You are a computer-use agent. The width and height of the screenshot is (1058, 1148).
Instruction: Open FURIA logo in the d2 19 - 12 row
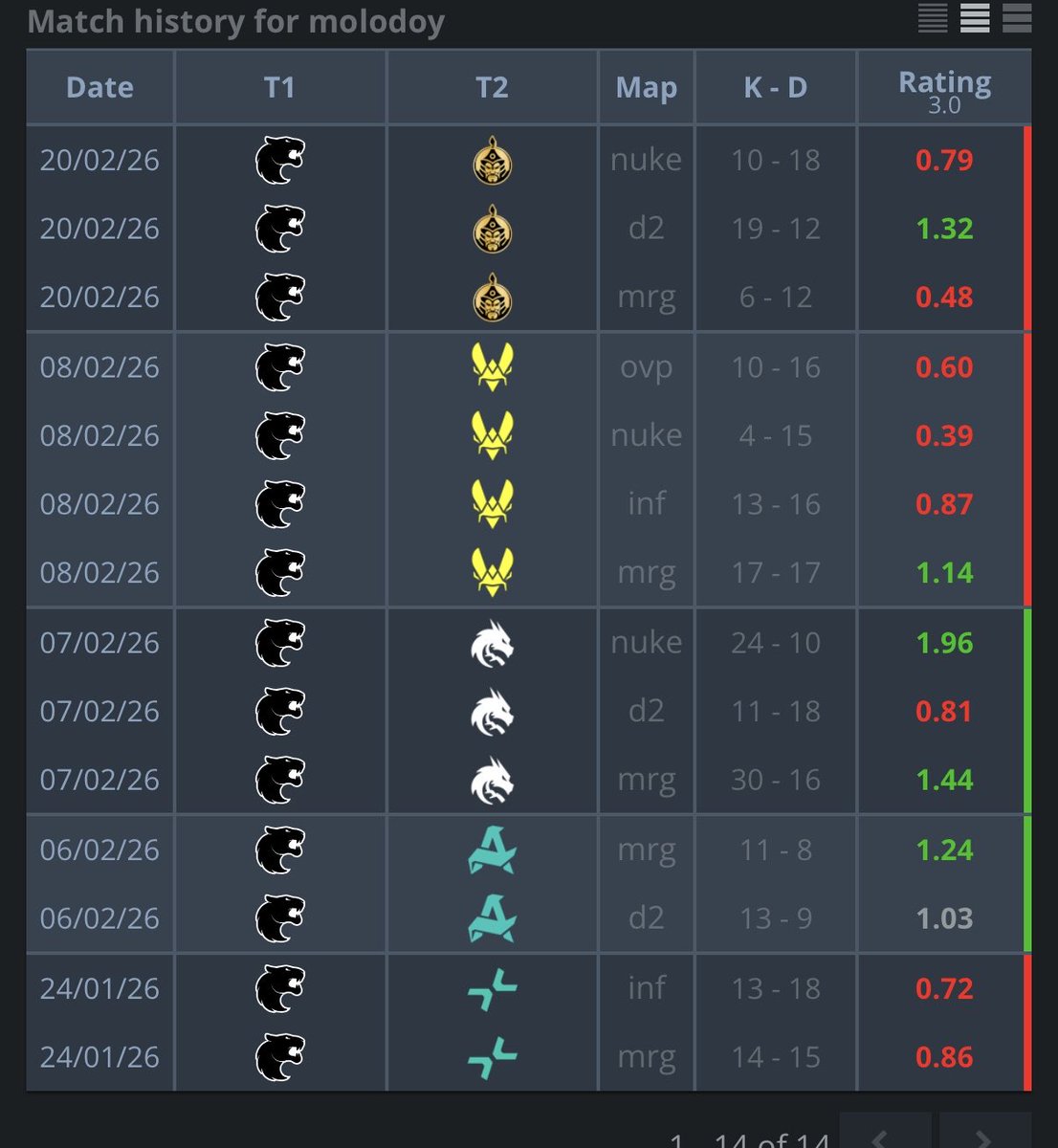point(279,229)
